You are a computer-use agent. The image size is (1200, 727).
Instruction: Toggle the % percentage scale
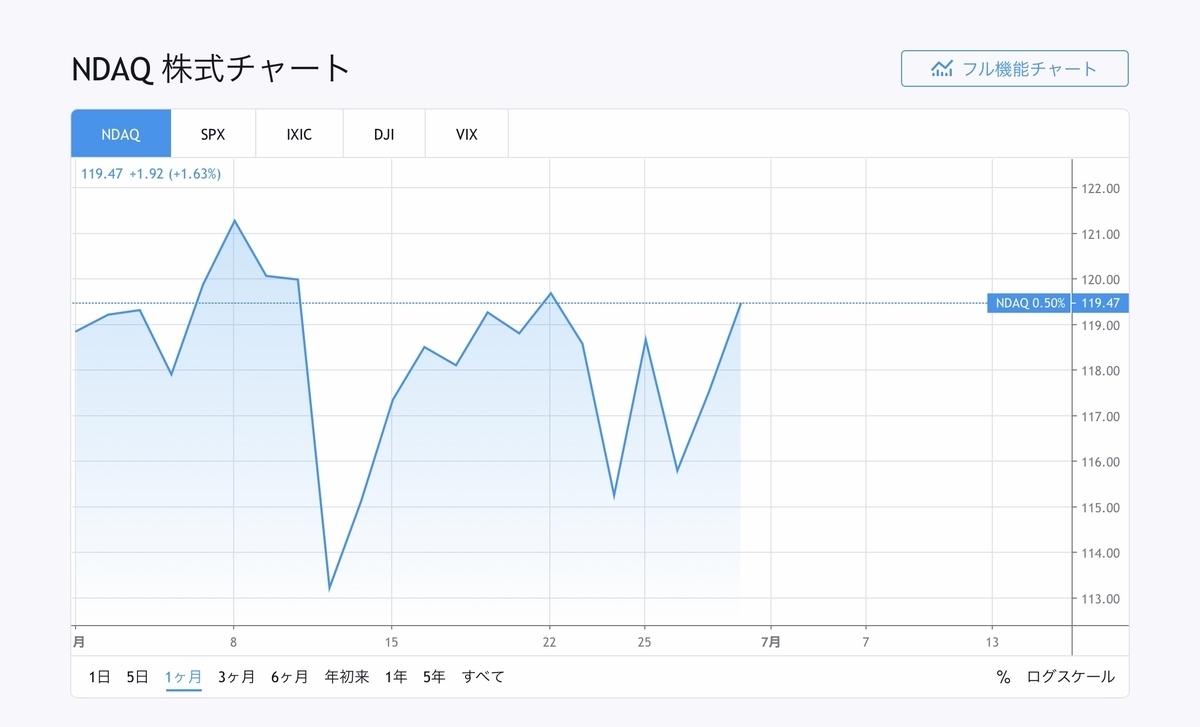pyautogui.click(x=1003, y=677)
